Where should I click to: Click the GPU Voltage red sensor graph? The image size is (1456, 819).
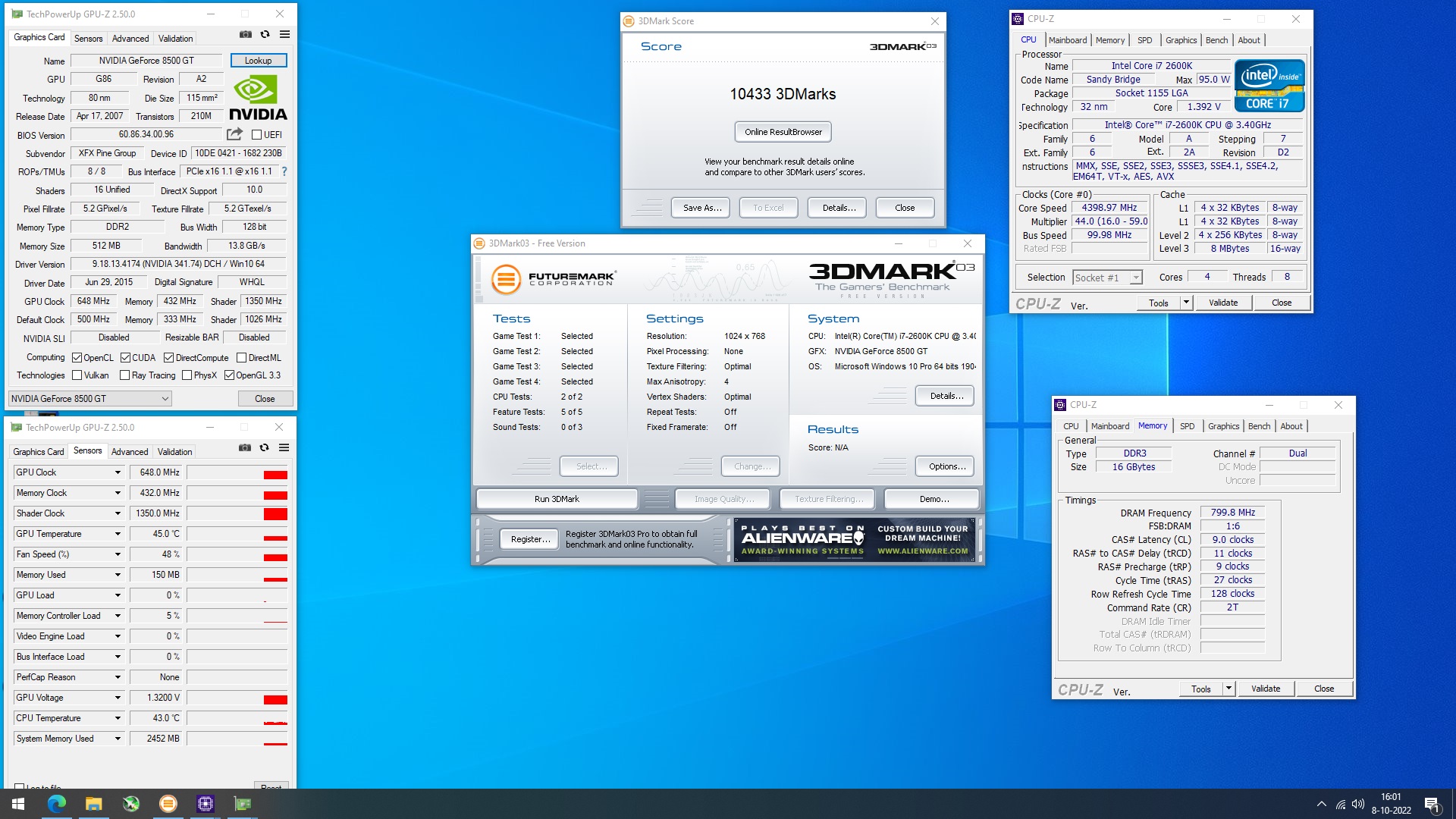237,698
